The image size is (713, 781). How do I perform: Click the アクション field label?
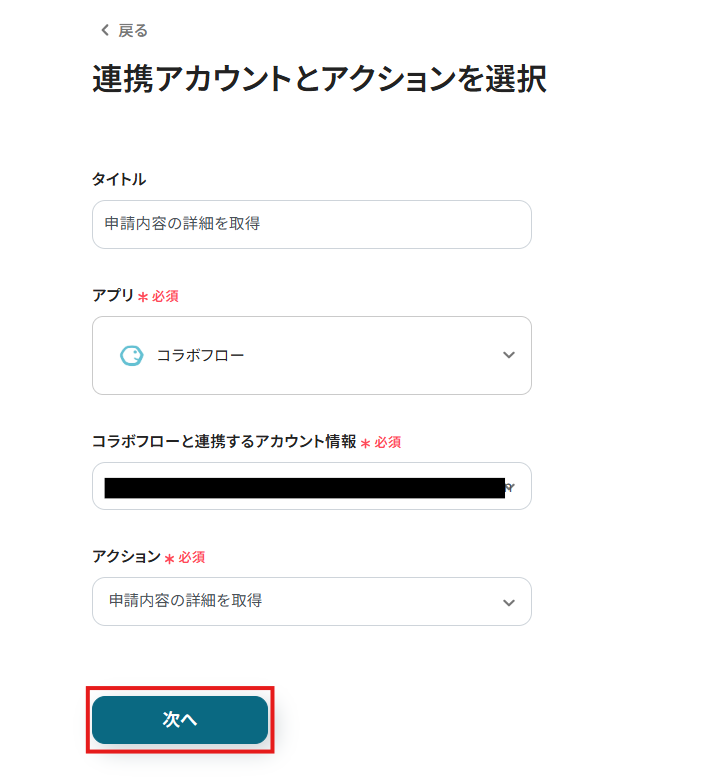point(126,556)
